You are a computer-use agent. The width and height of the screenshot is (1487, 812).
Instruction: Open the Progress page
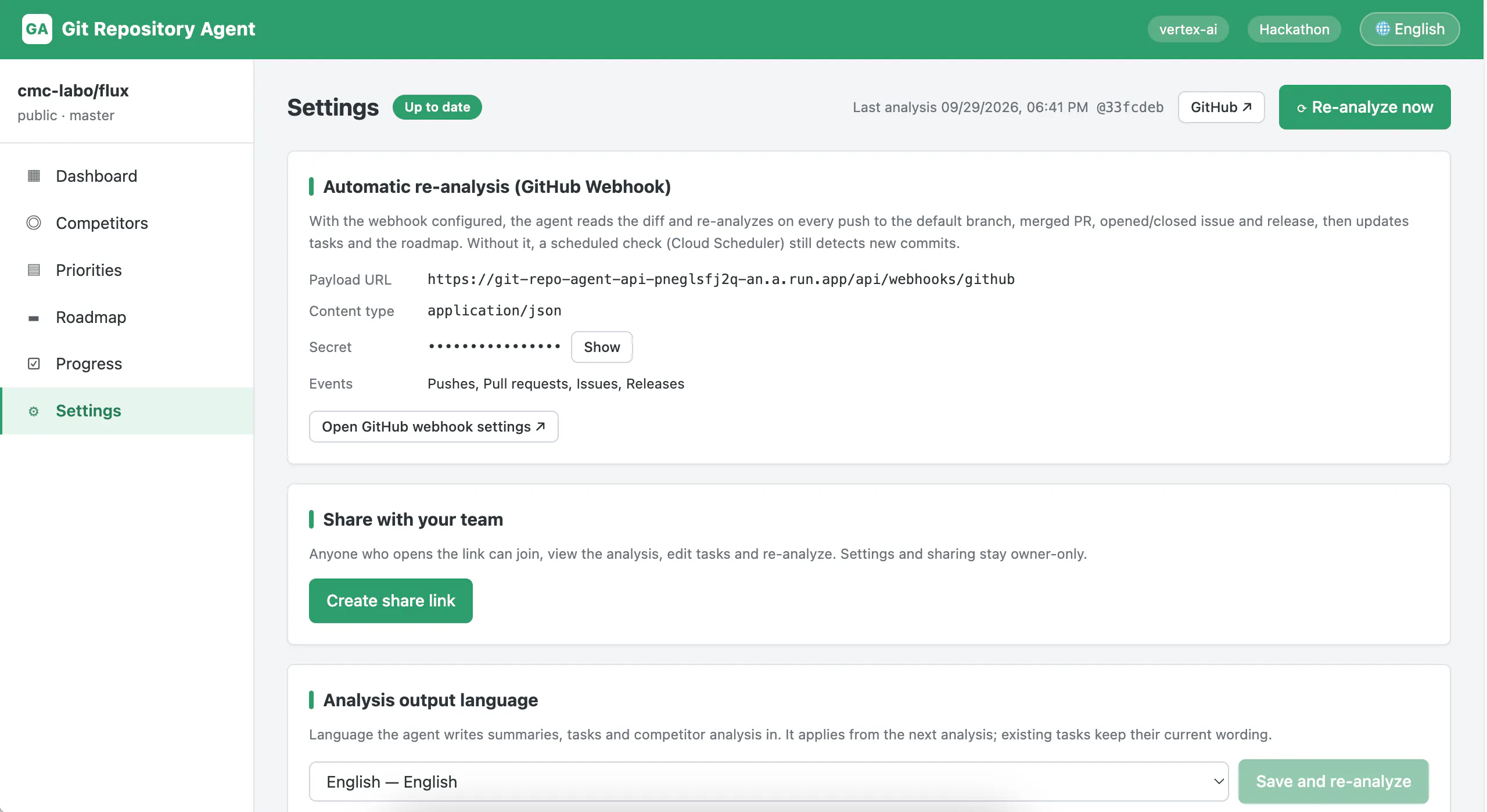tap(127, 364)
